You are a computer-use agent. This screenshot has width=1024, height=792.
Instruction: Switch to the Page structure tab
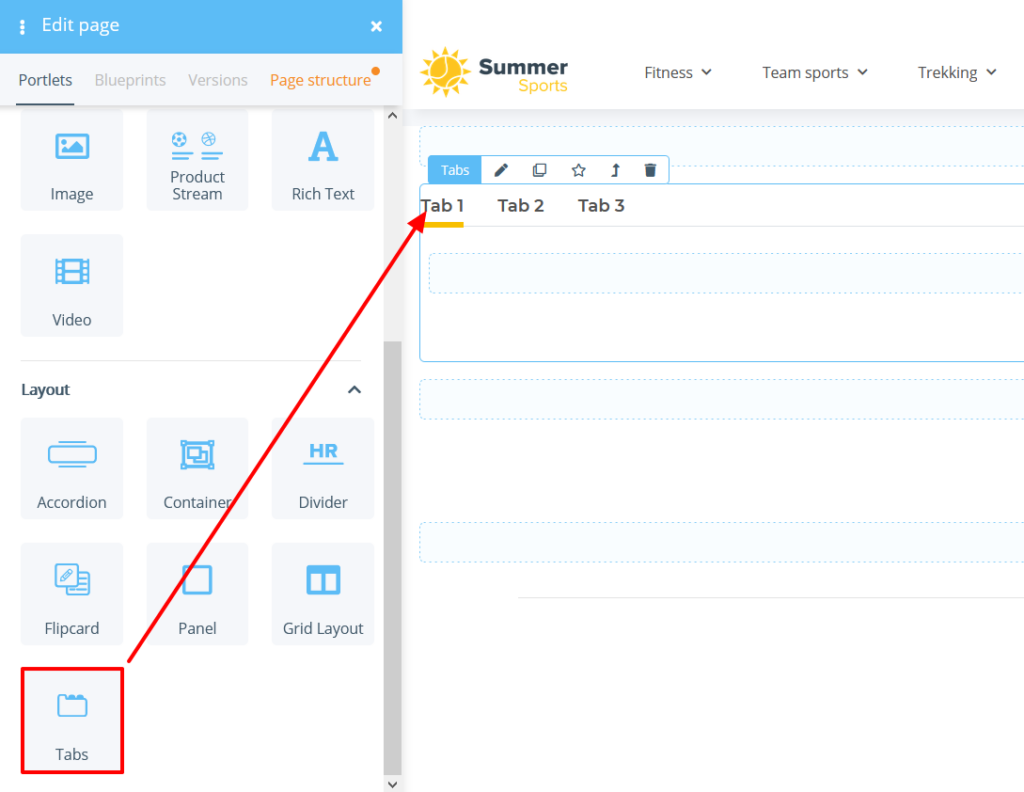coord(322,79)
